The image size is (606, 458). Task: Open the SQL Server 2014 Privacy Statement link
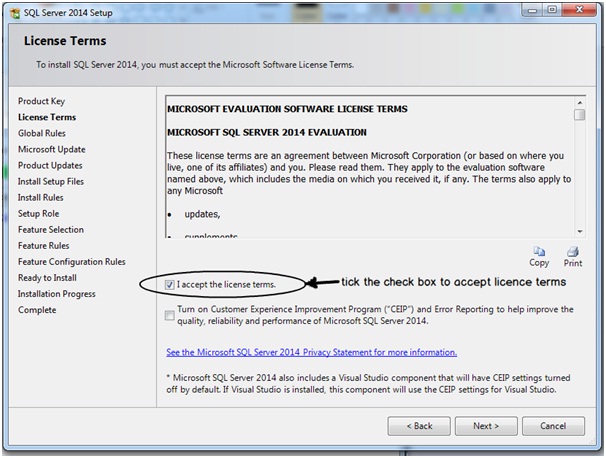[x=311, y=352]
